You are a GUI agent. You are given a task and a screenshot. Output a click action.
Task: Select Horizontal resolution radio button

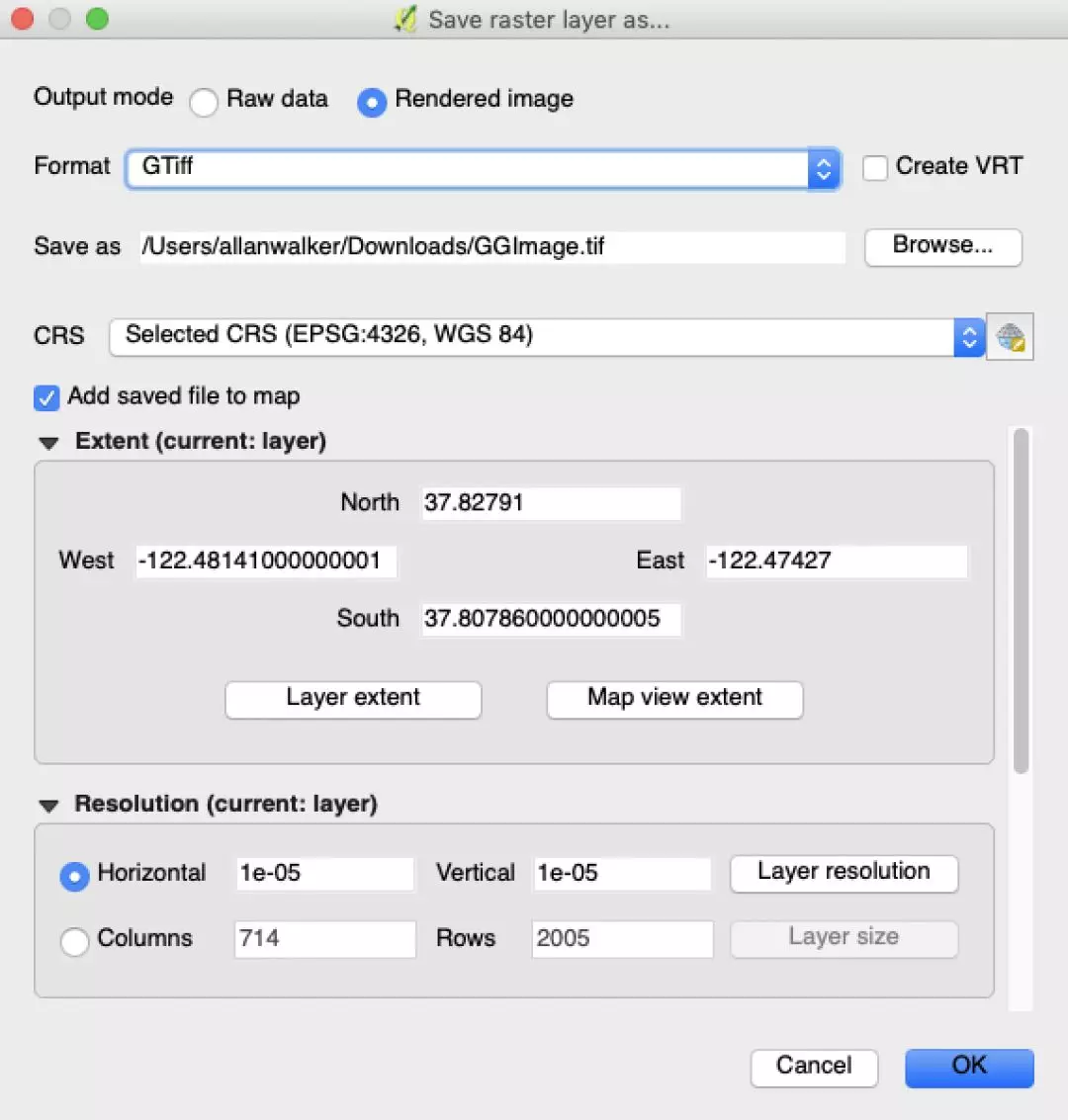click(x=75, y=875)
